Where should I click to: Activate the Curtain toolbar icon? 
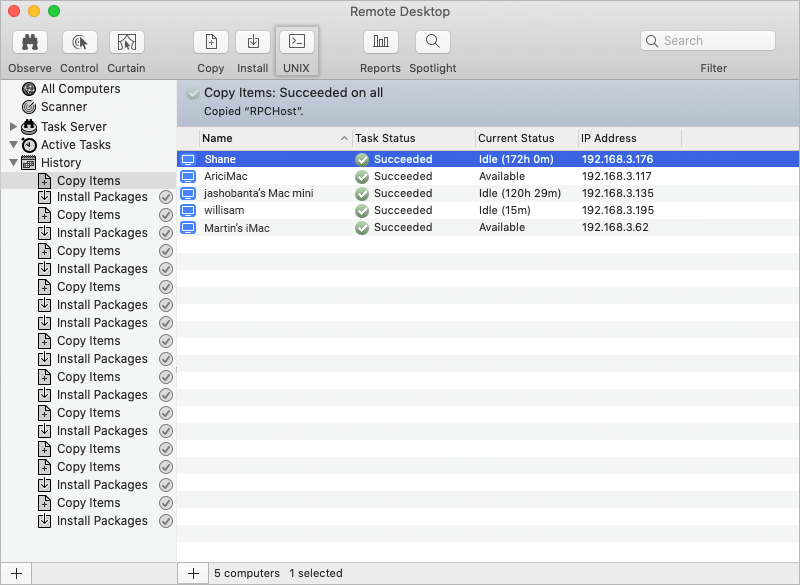(126, 42)
